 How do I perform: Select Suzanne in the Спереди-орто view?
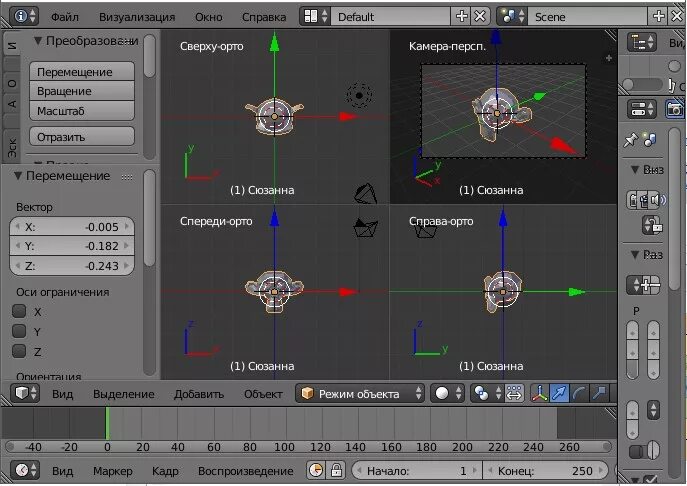pyautogui.click(x=274, y=291)
